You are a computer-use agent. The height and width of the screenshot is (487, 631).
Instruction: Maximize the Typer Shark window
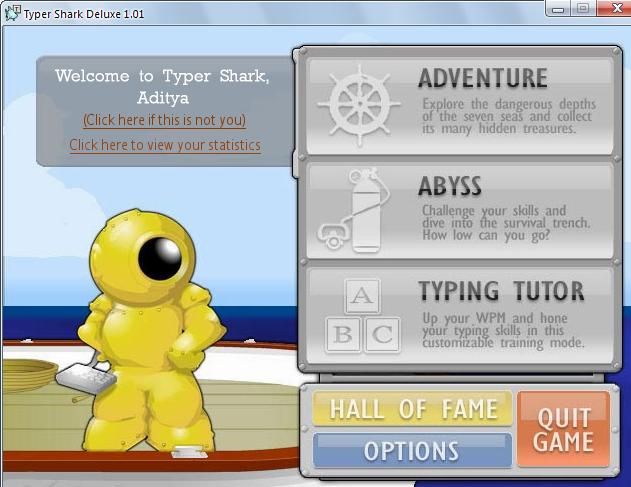pos(583,8)
